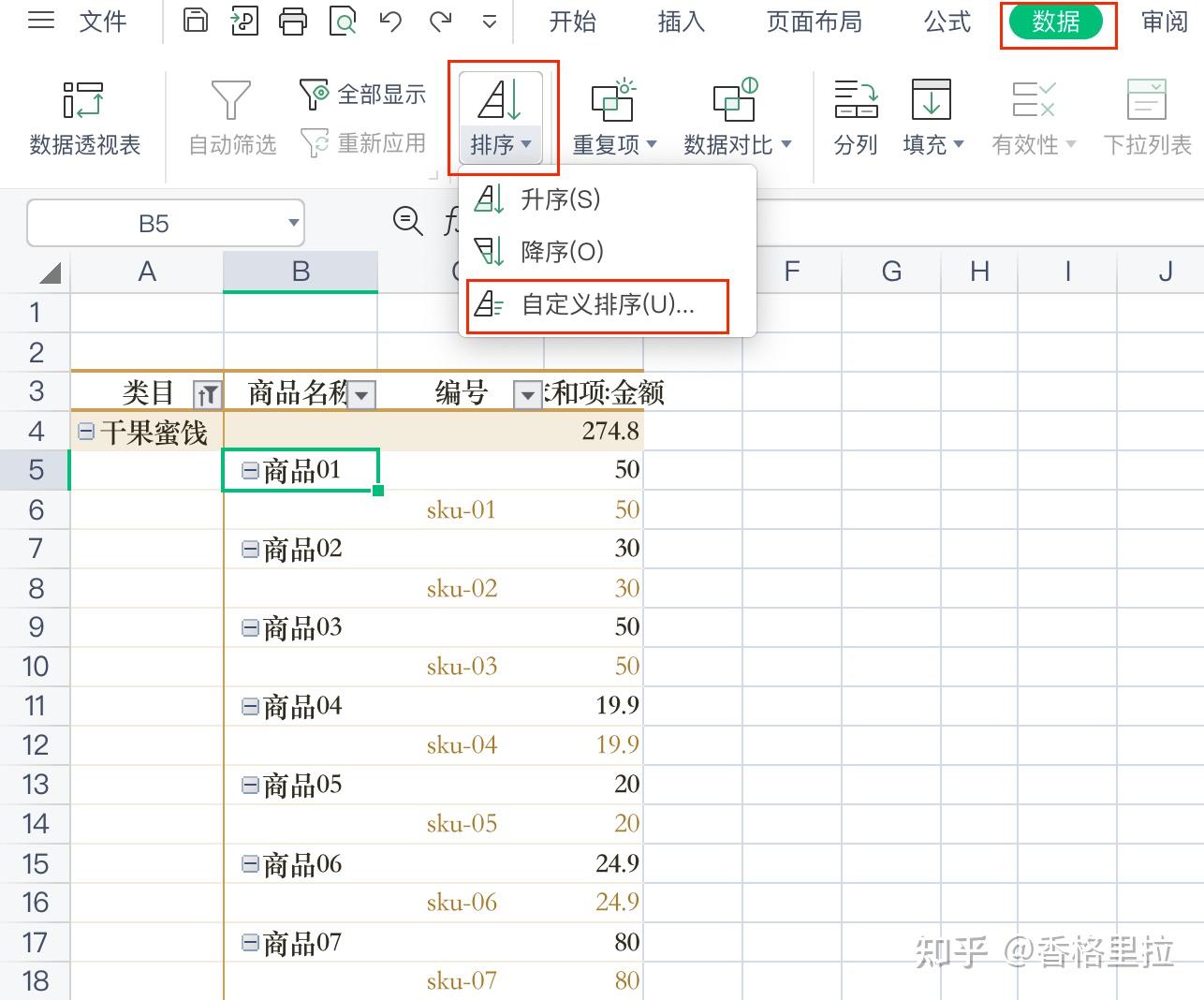Collapse the 商品07 group
Viewport: 1204px width, 1000px height.
point(251,942)
